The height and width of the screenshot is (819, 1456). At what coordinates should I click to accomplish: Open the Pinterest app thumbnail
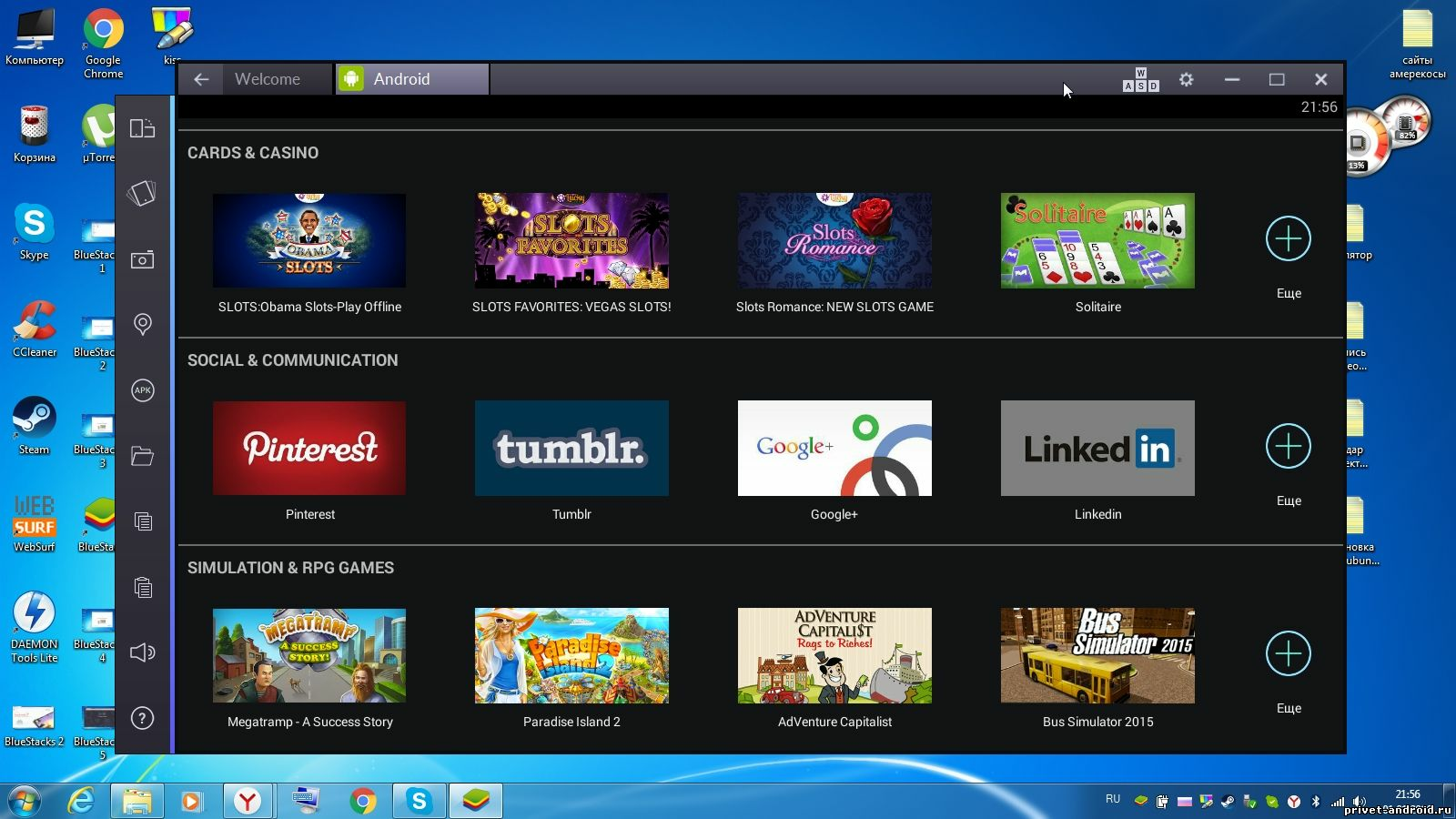(x=309, y=448)
